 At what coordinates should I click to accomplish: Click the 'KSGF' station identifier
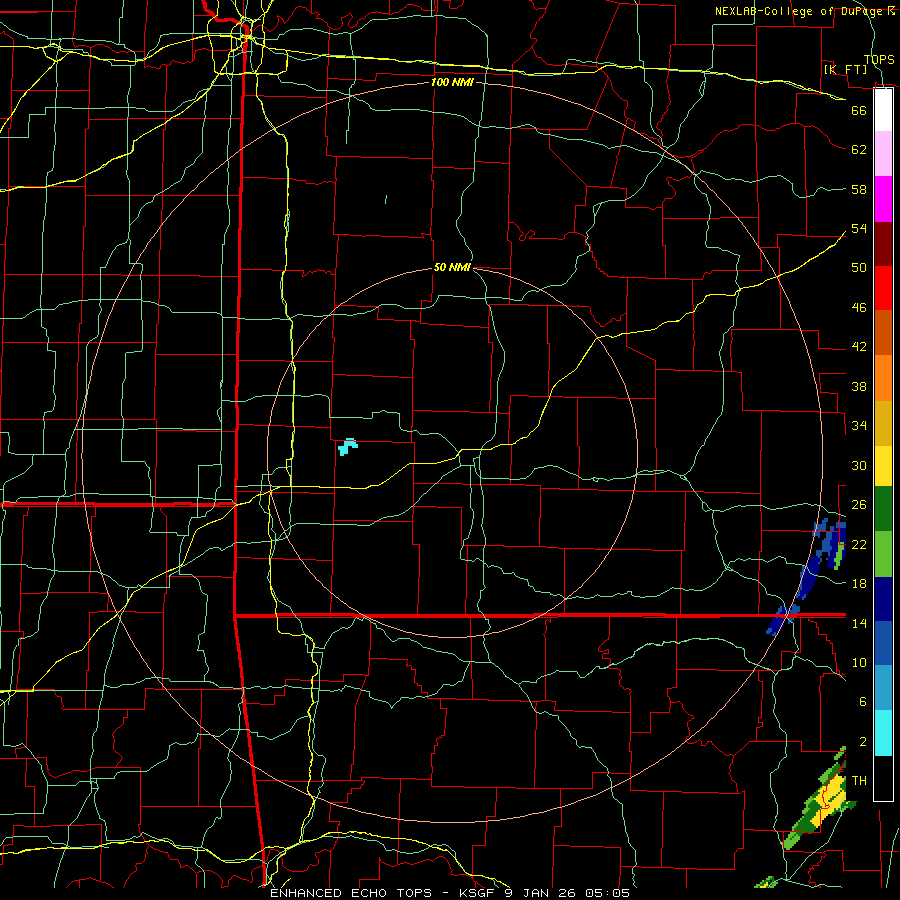tap(476, 893)
